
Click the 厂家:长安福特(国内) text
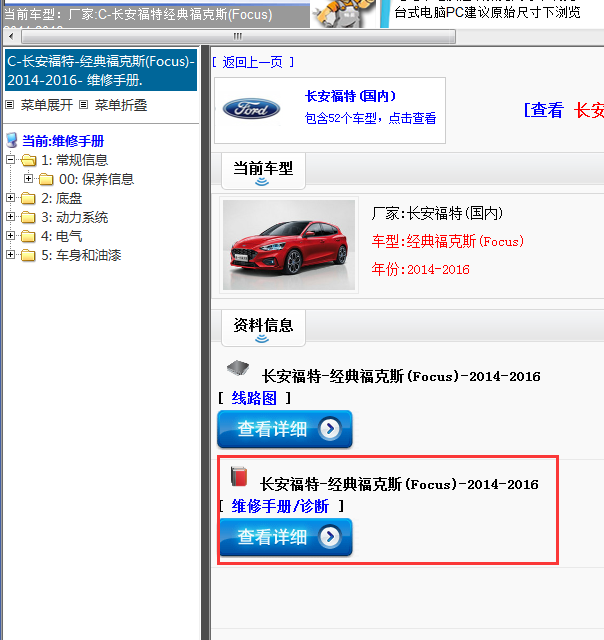tap(437, 213)
